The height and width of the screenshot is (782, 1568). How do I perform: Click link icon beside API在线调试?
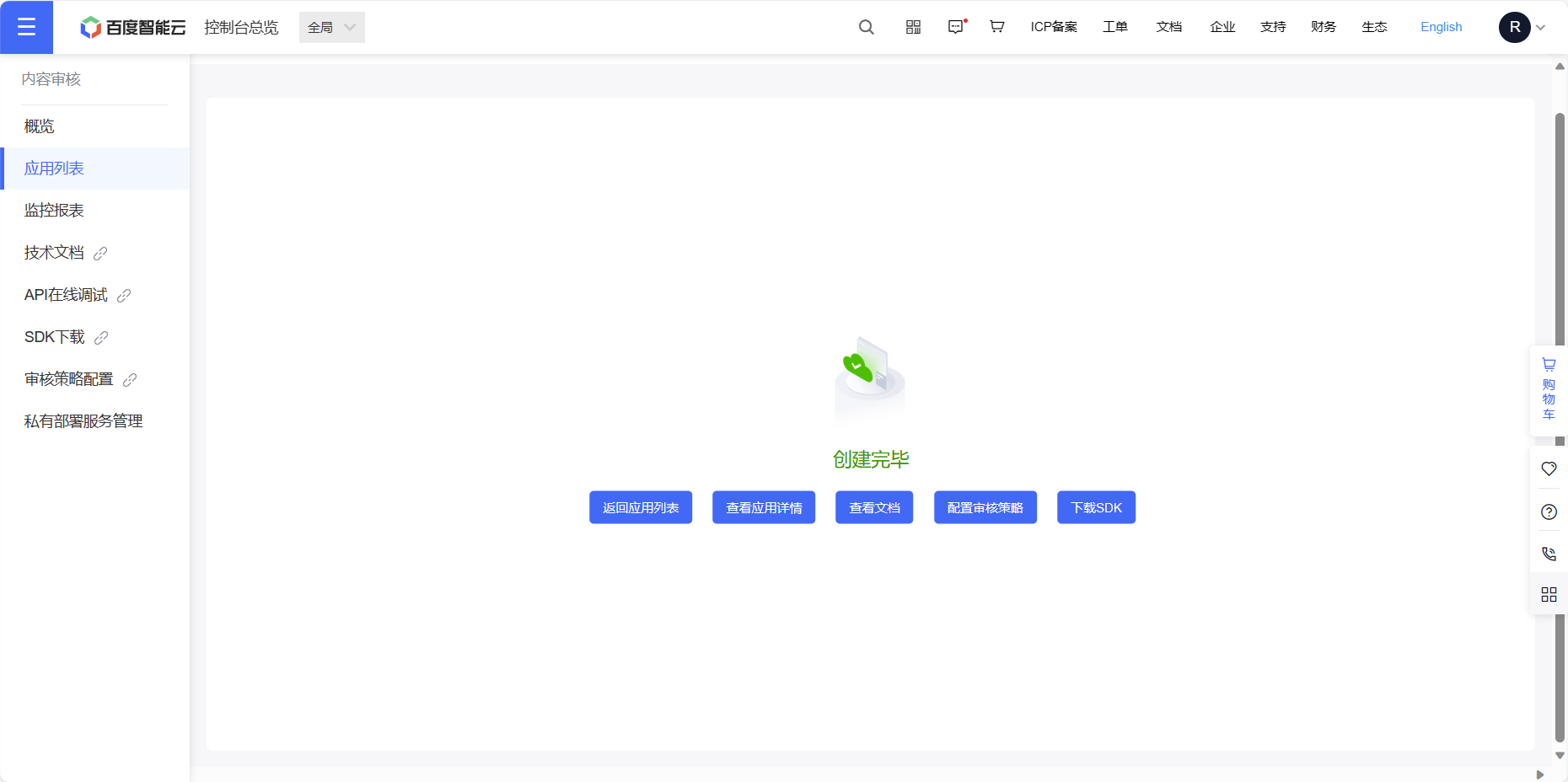pos(124,295)
